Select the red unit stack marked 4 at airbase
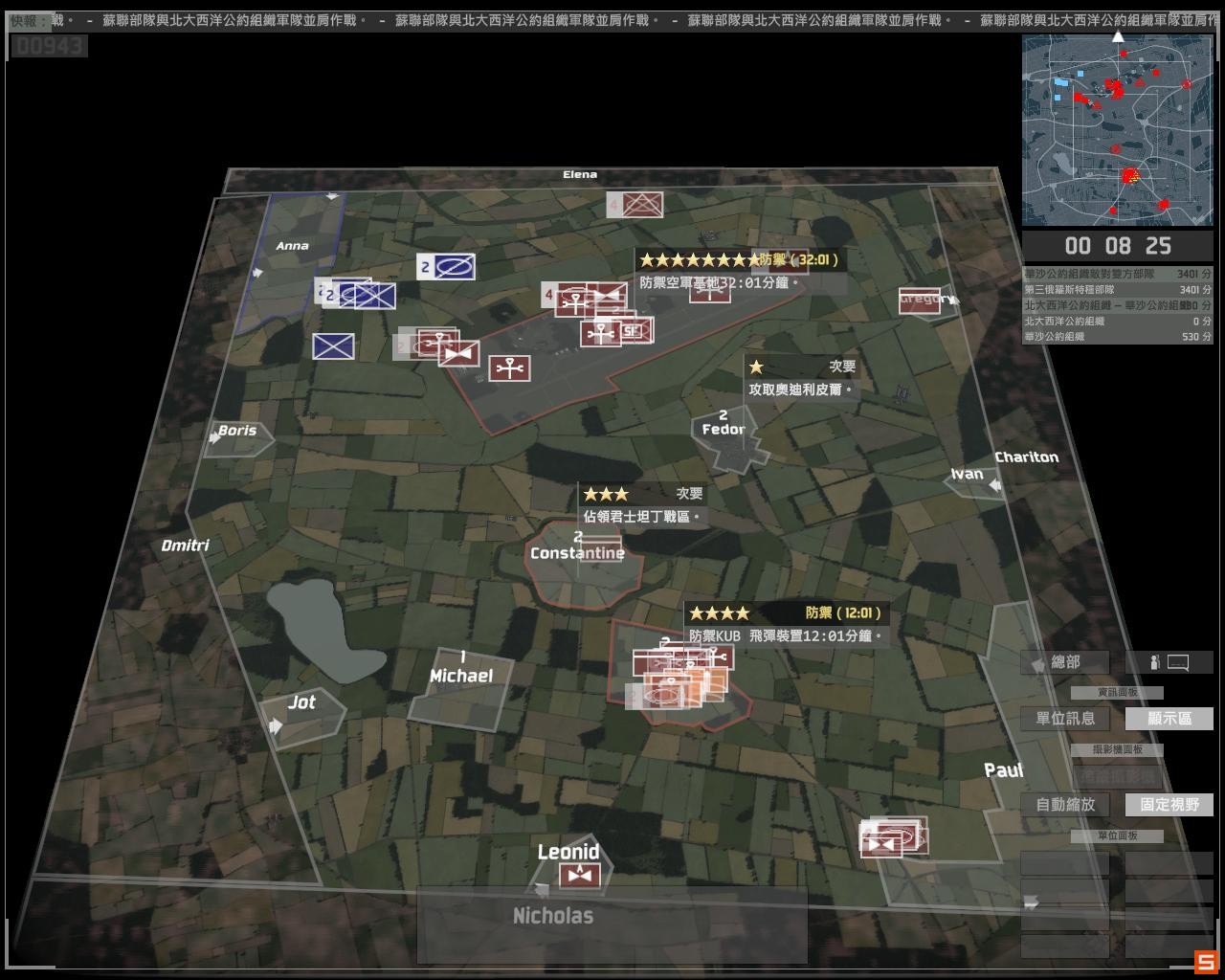 pos(584,299)
